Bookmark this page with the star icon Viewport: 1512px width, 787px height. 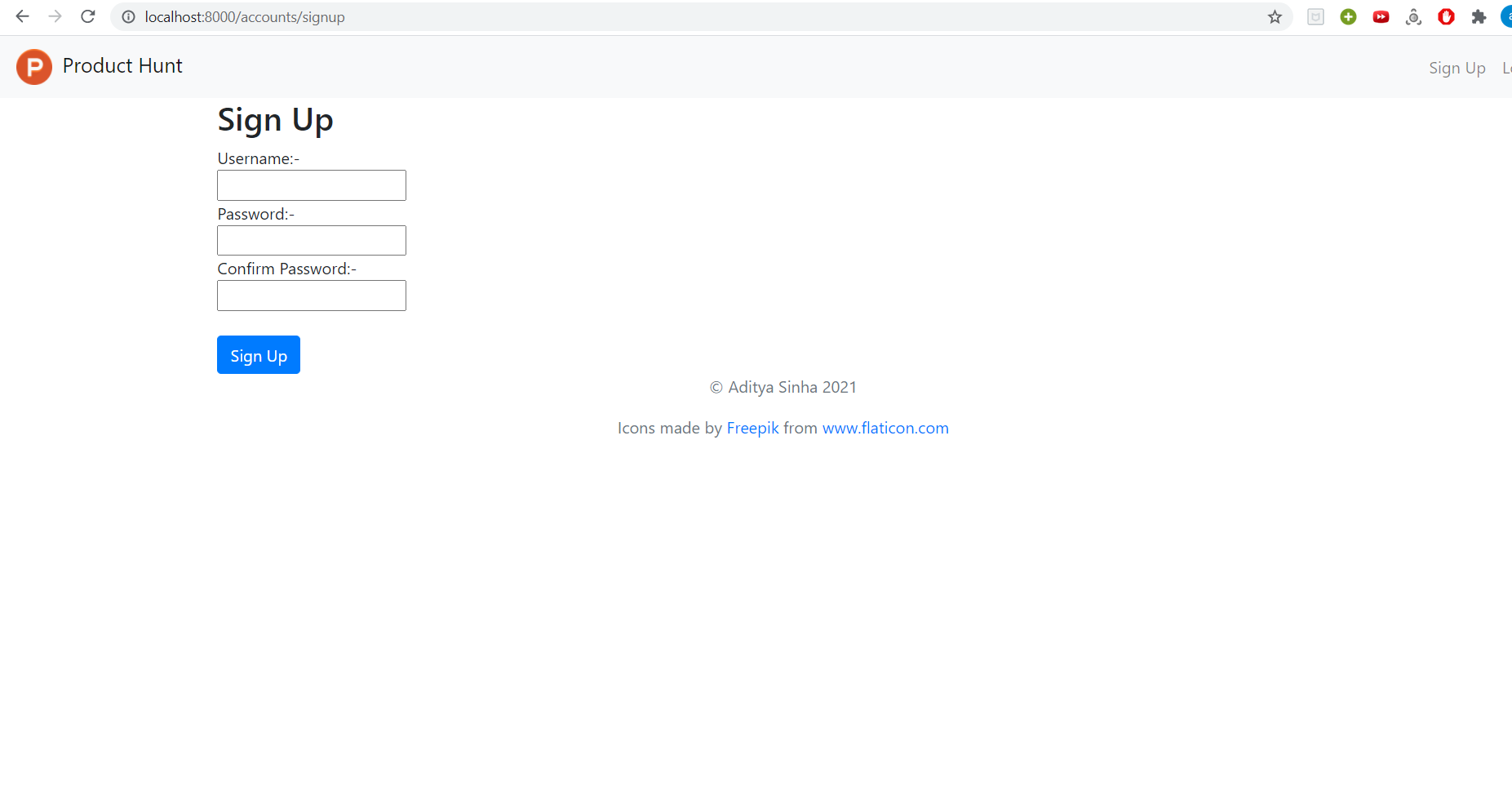[x=1275, y=17]
